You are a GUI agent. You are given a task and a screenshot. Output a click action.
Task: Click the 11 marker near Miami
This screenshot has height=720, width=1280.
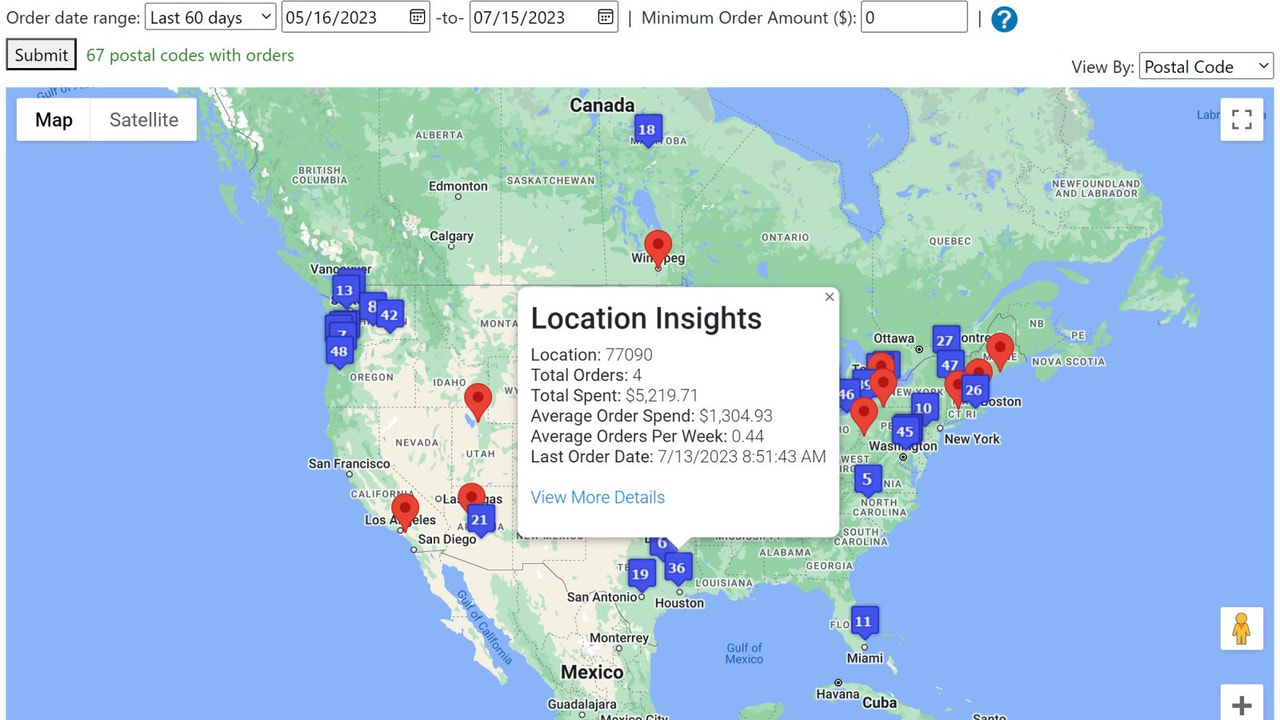(863, 620)
